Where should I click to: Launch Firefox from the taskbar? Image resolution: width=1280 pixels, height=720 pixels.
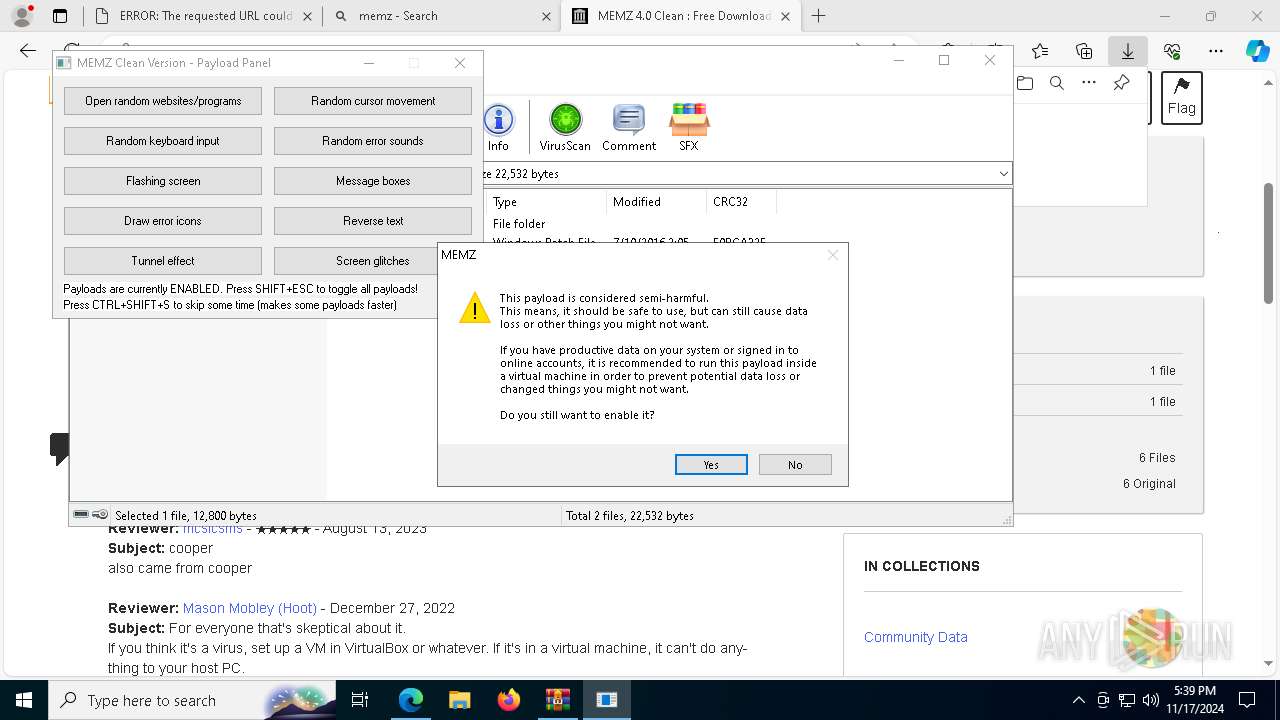point(509,700)
